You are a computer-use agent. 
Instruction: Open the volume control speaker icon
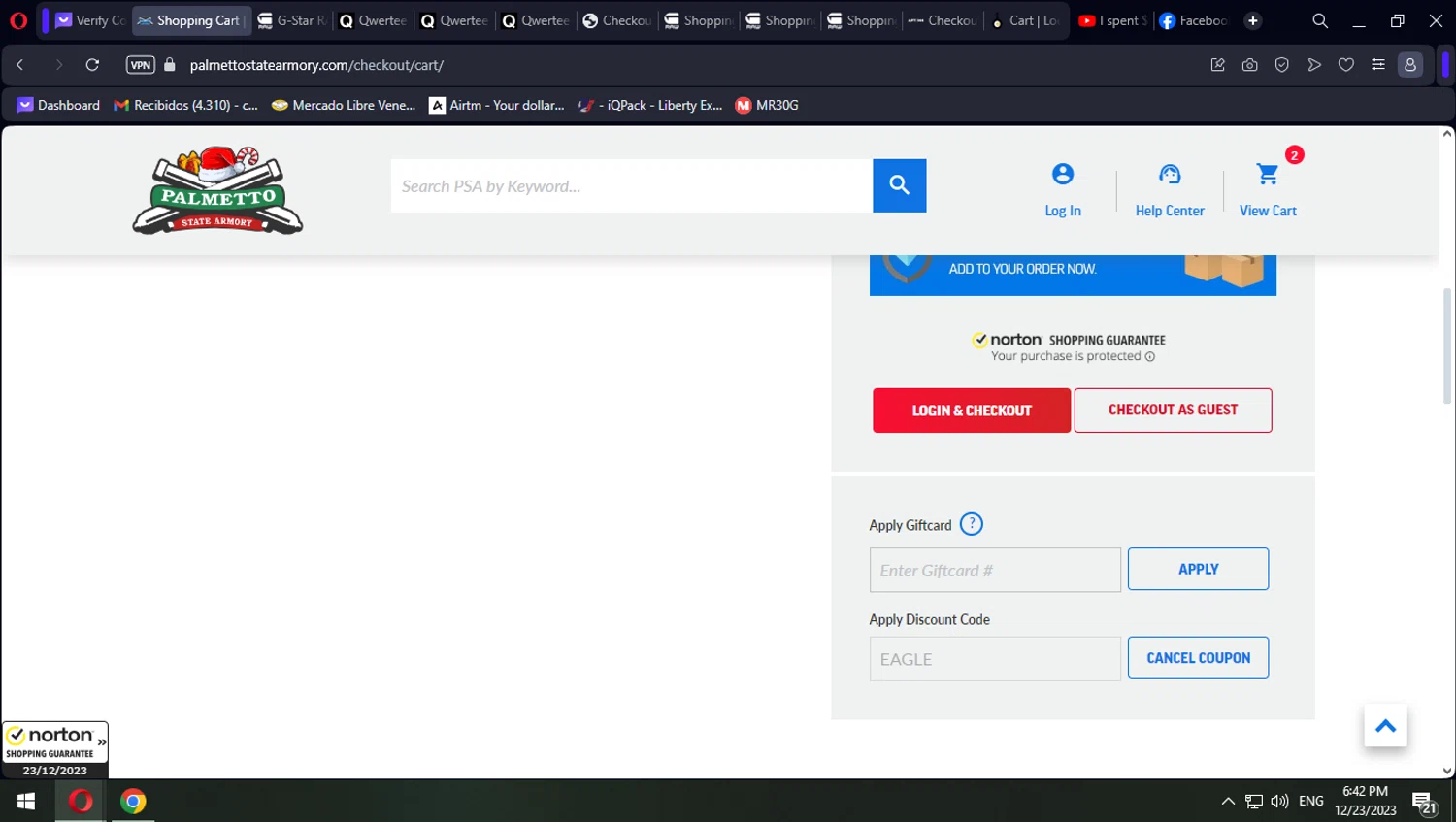pyautogui.click(x=1279, y=801)
